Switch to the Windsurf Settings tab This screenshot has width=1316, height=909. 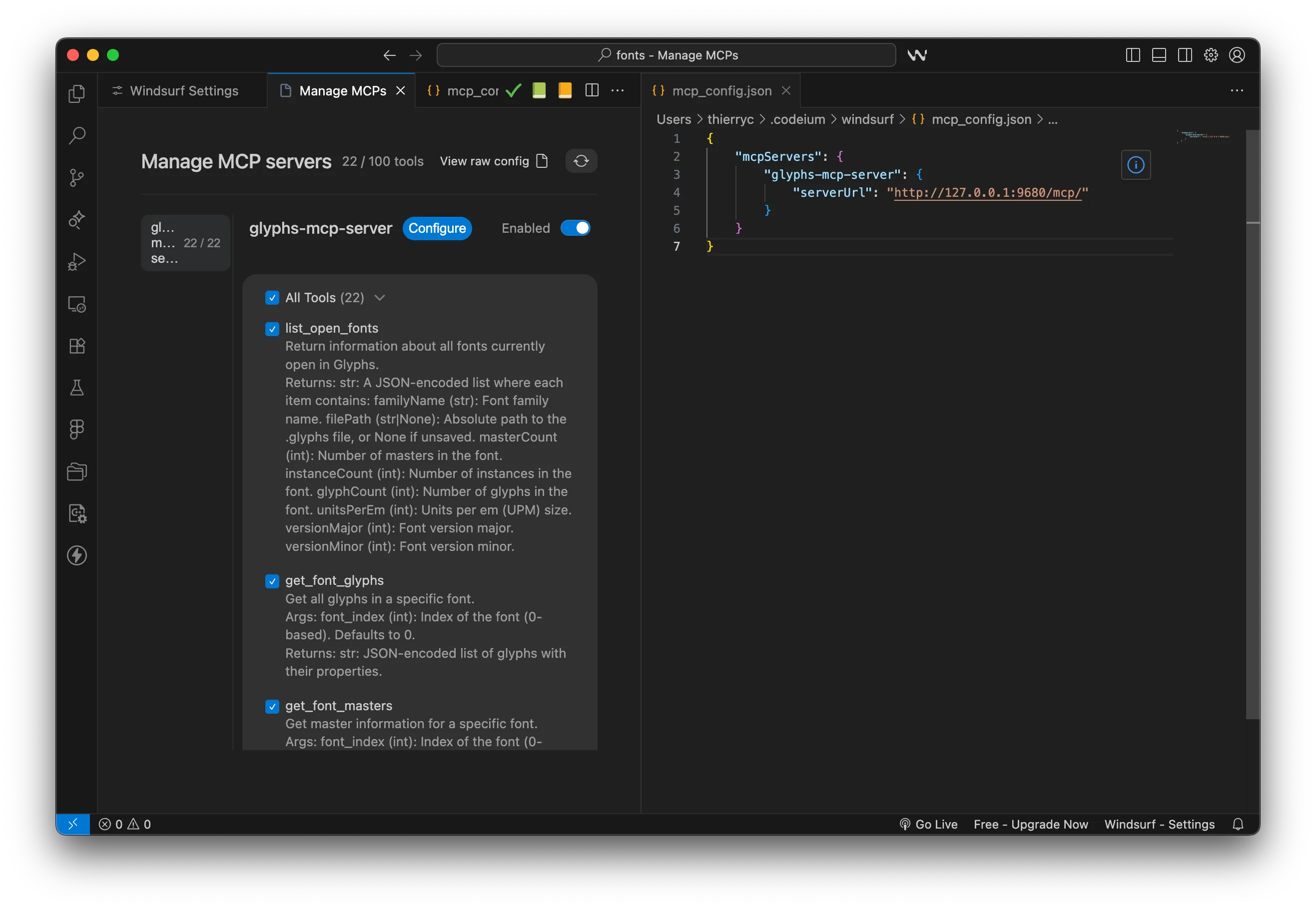point(183,90)
